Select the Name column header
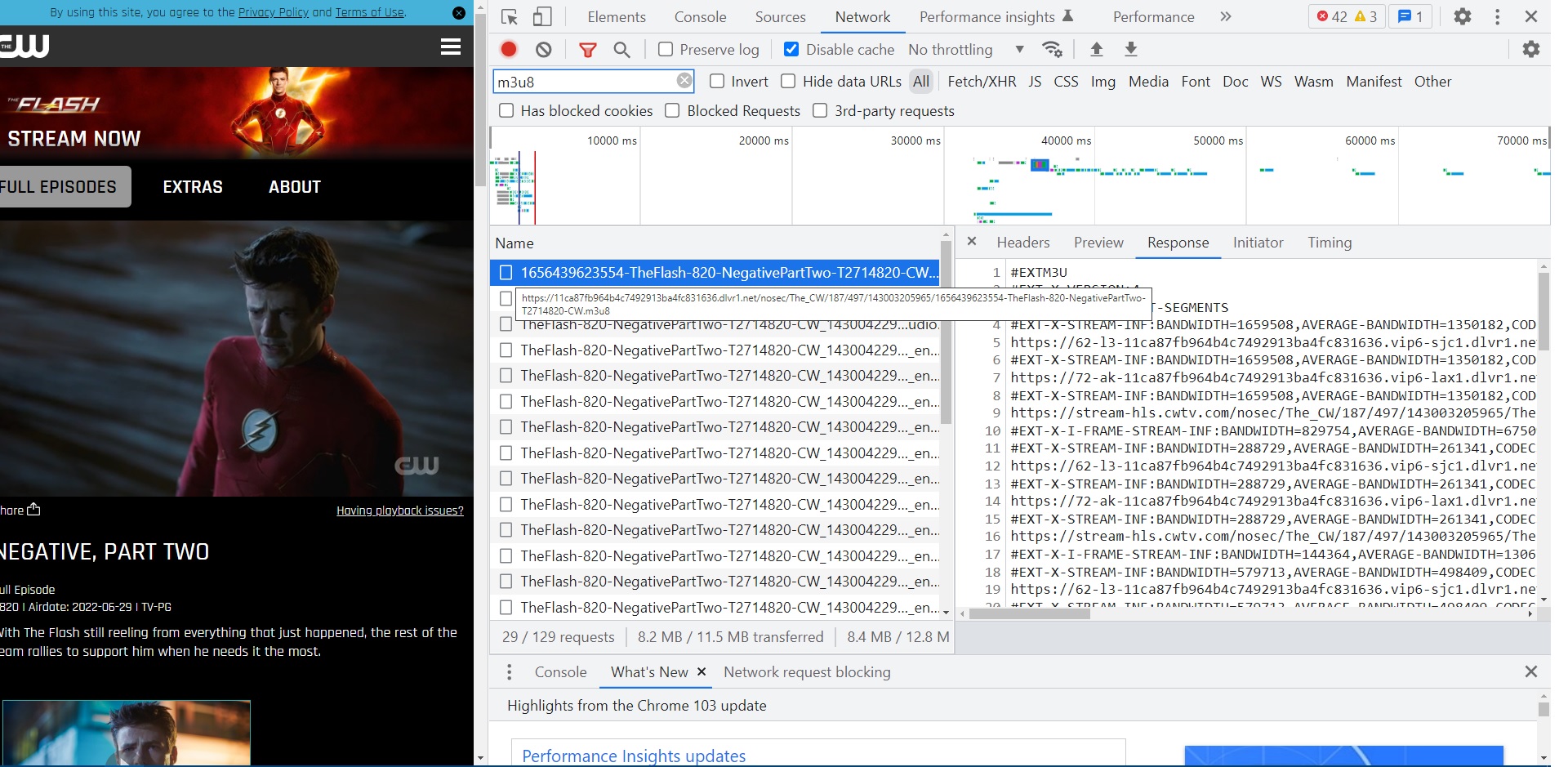Viewport: 1568px width, 767px height. pyautogui.click(x=514, y=243)
